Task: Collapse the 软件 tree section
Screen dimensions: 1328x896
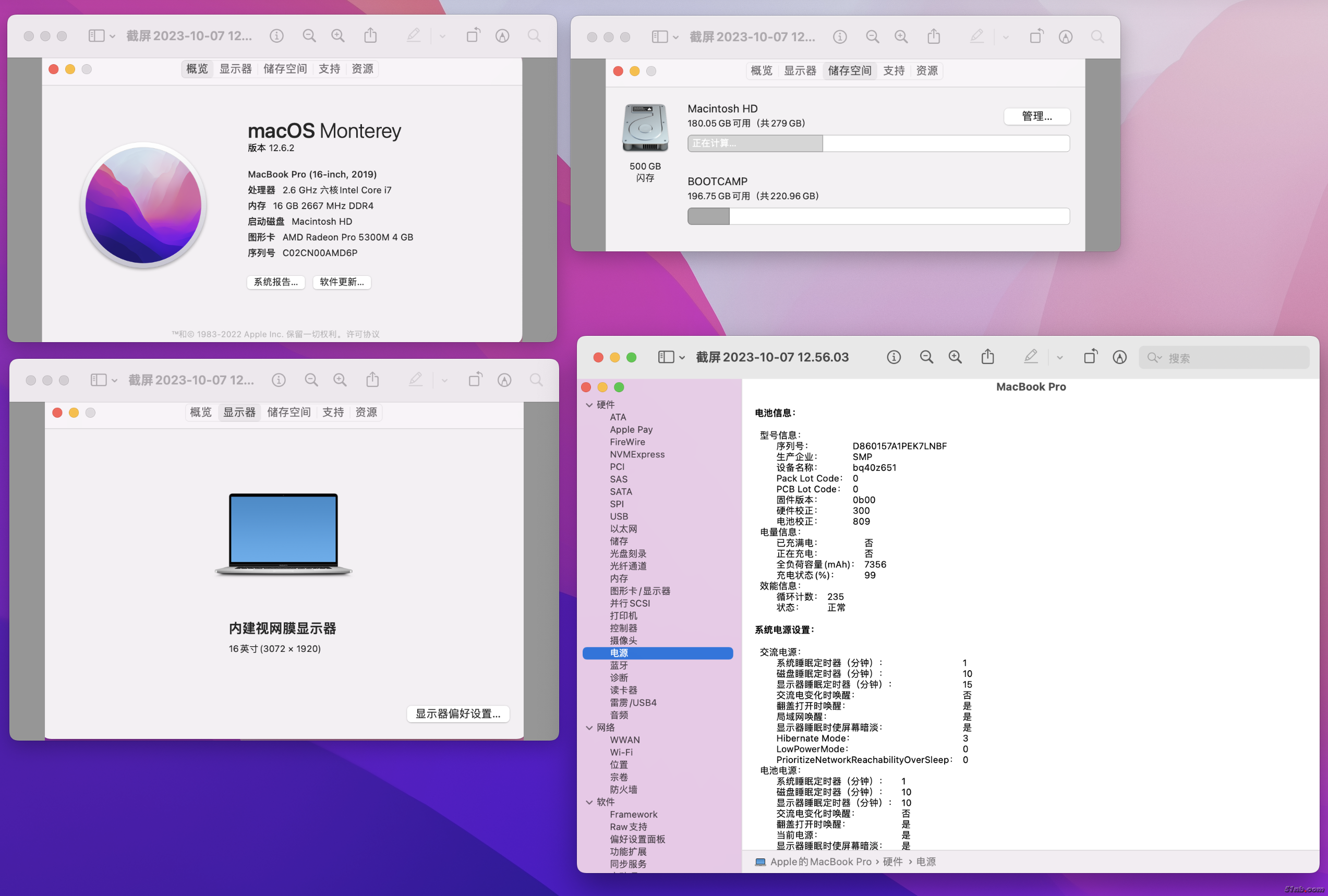Action: click(x=589, y=802)
